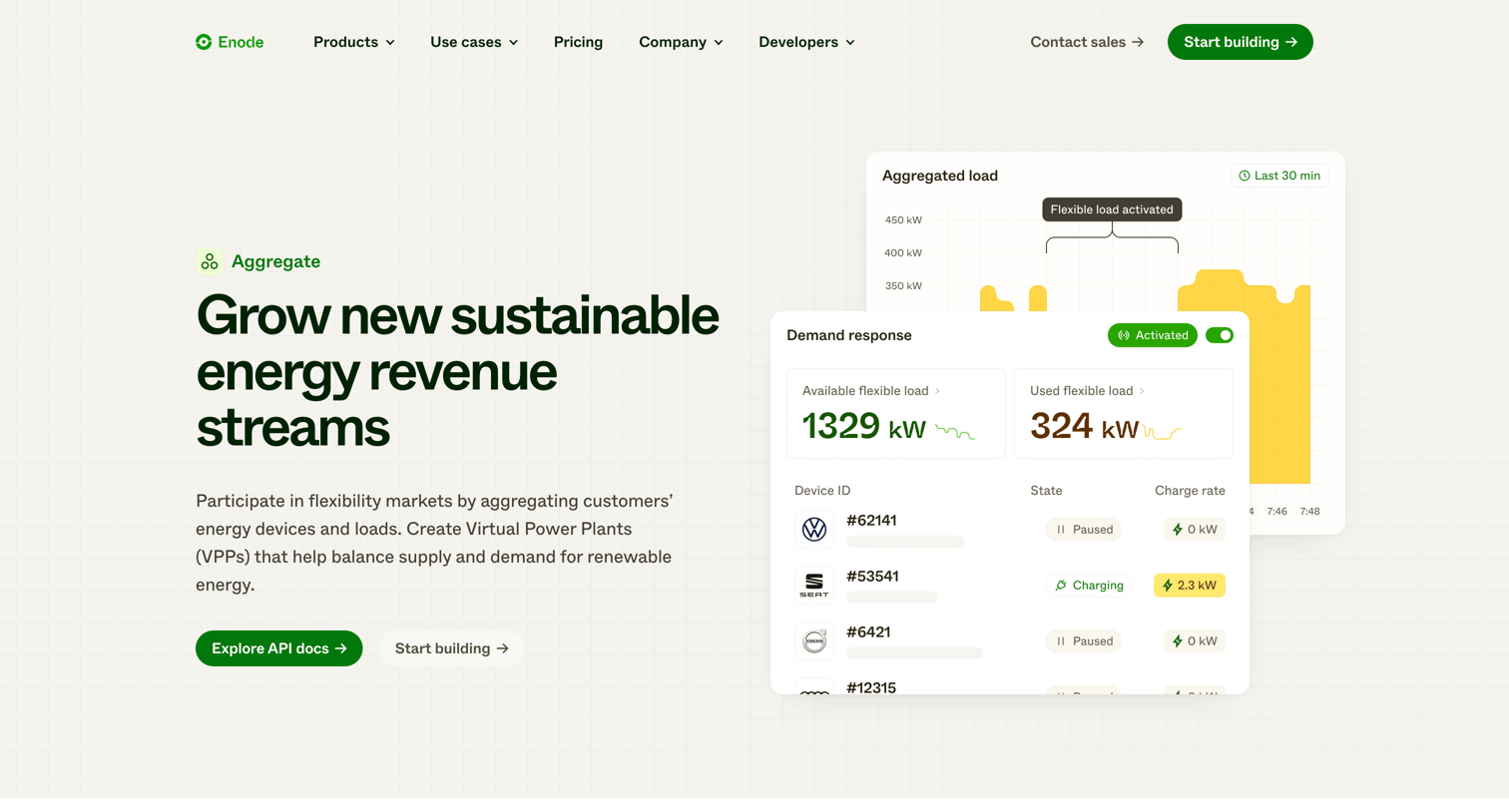1509x812 pixels.
Task: Click the Aggregate product label
Action: pyautogui.click(x=276, y=261)
